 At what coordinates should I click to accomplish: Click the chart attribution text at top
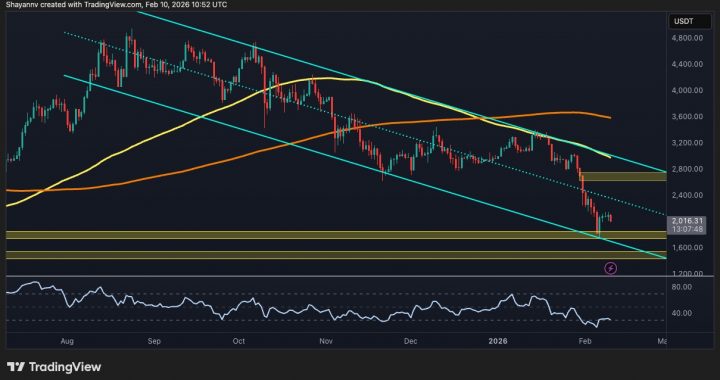[117, 5]
